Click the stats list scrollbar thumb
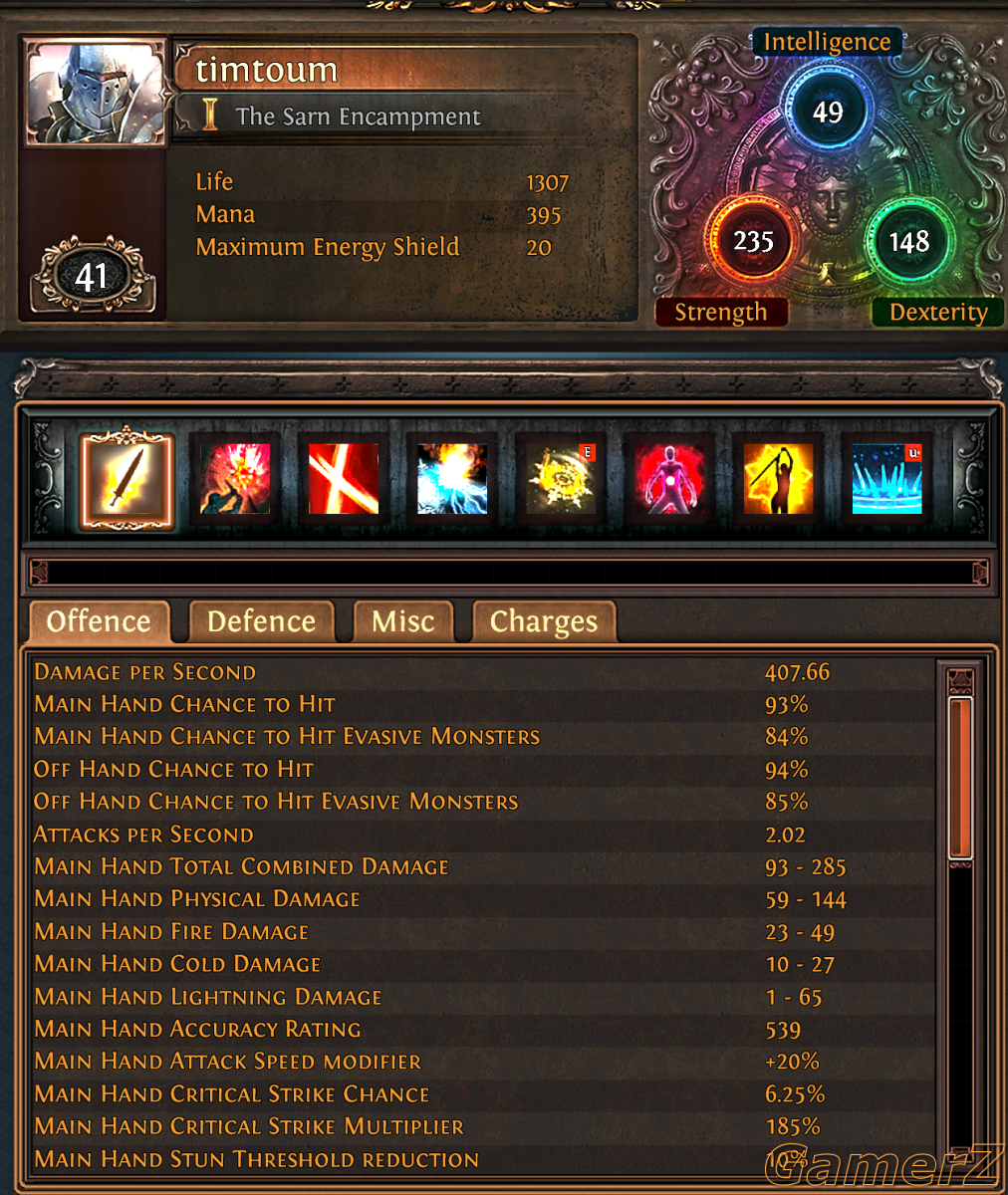The height and width of the screenshot is (1195, 1008). click(x=960, y=778)
